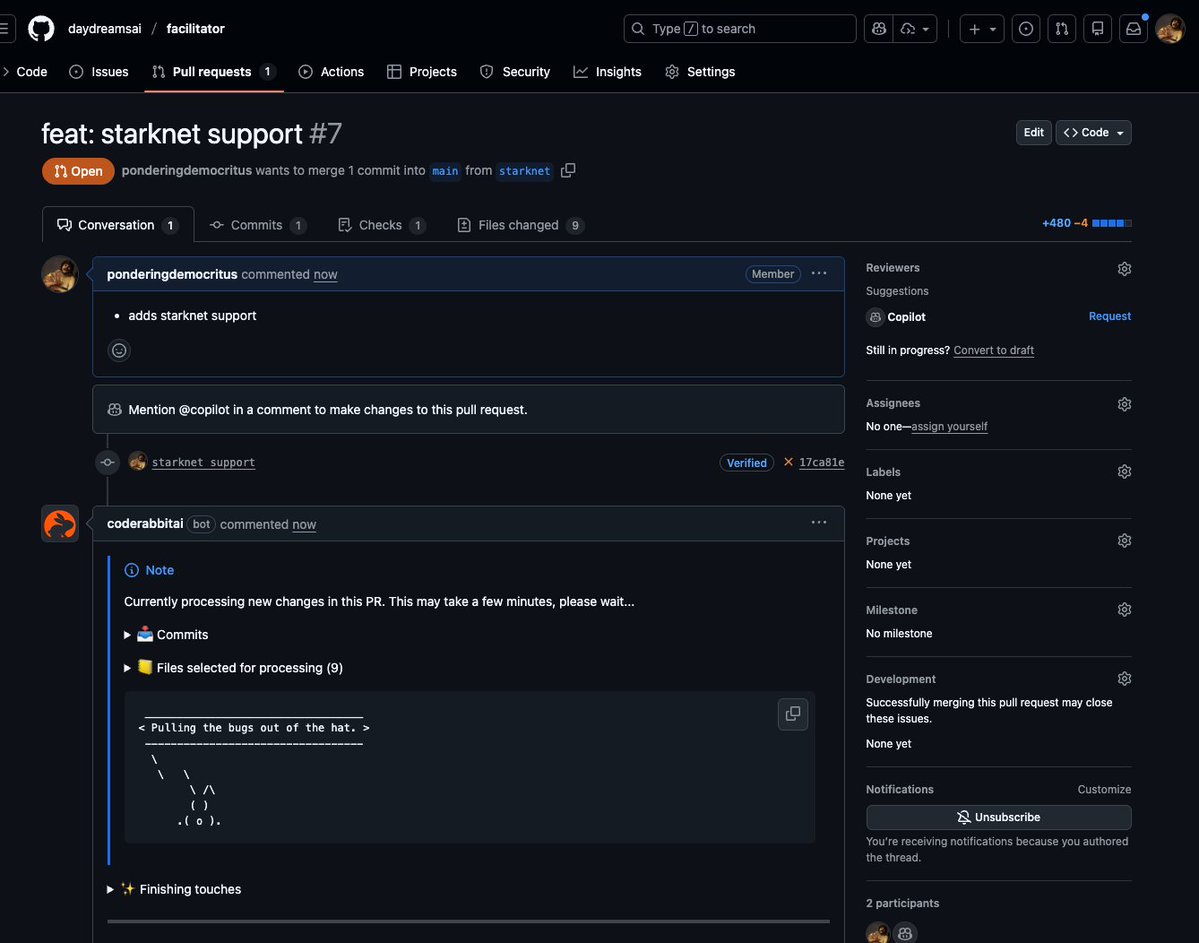
Task: Click the Copilot participant avatar
Action: (x=905, y=933)
